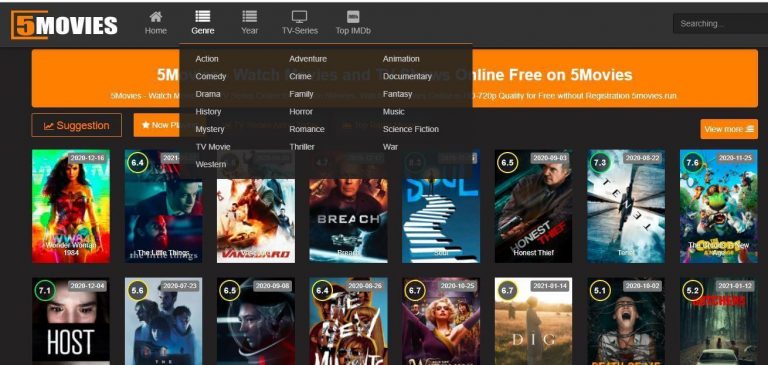
Task: Select the Documentary genre entry
Action: tap(407, 76)
